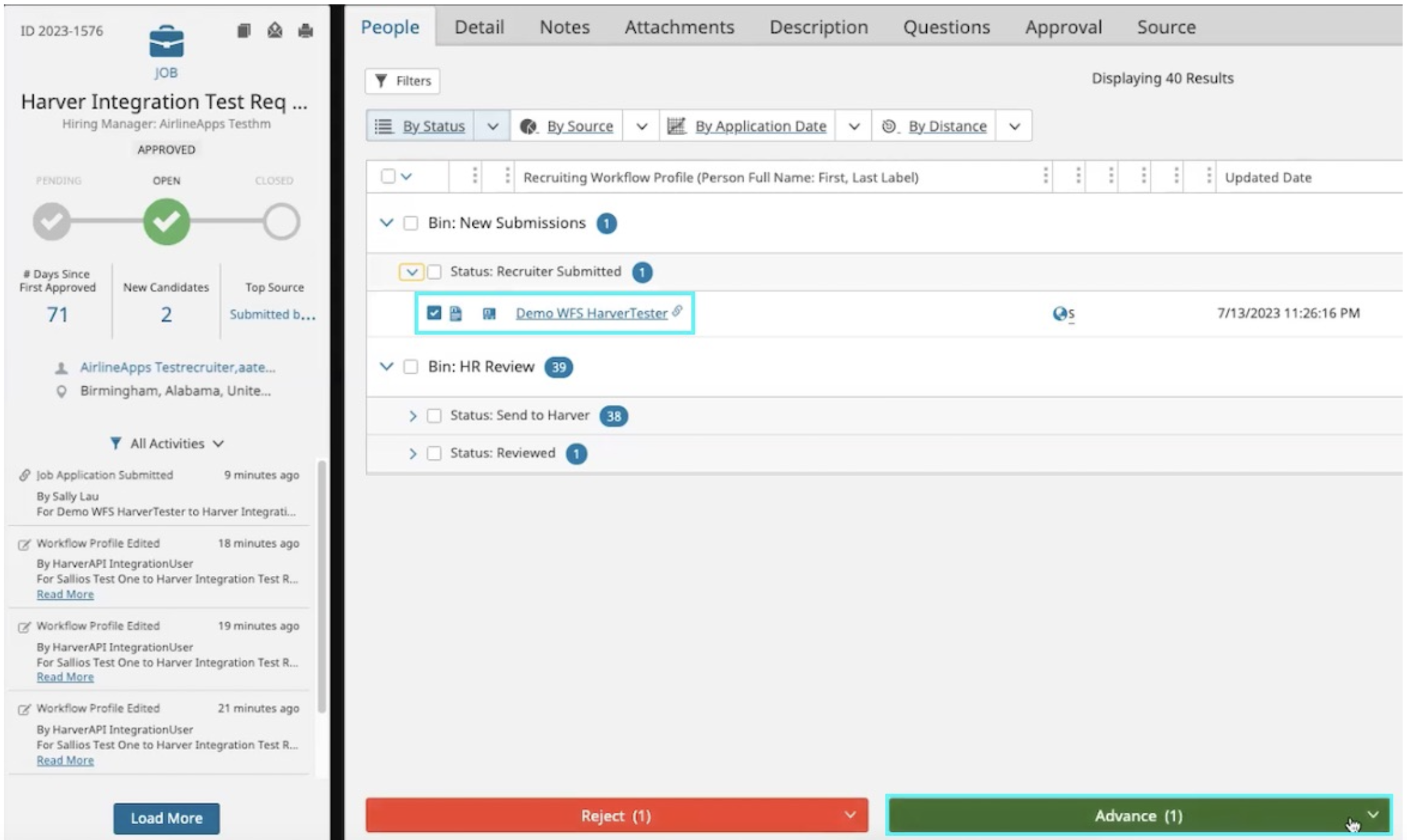Uncheck the Demo WFS HarverTester checkbox
This screenshot has width=1407, height=840.
pyautogui.click(x=433, y=313)
